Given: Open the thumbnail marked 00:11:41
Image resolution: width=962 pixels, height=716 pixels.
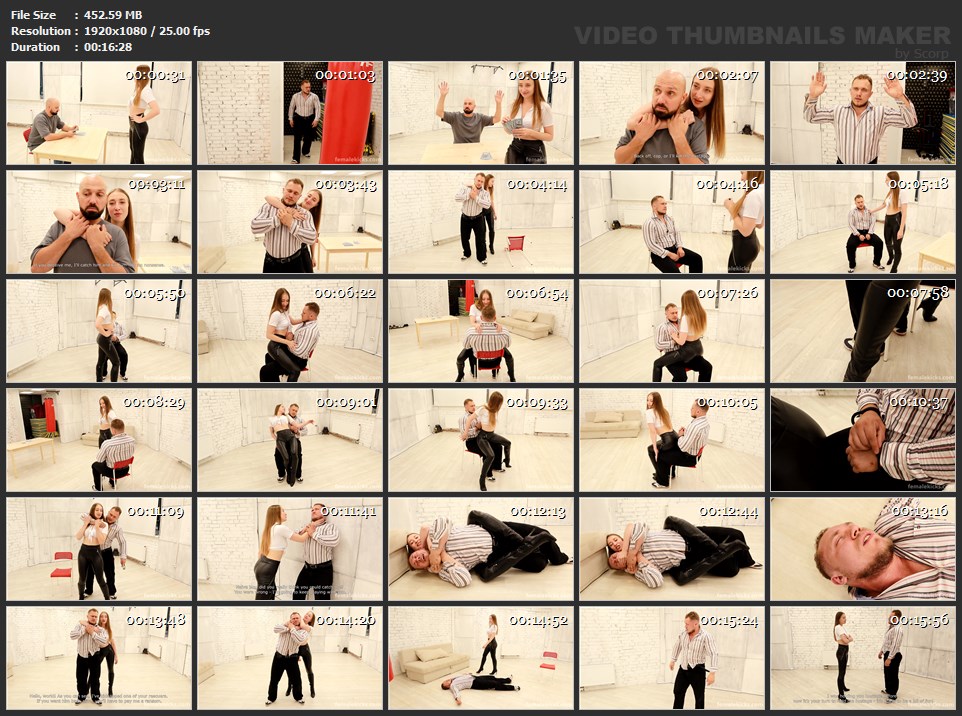Looking at the screenshot, I should click(289, 549).
